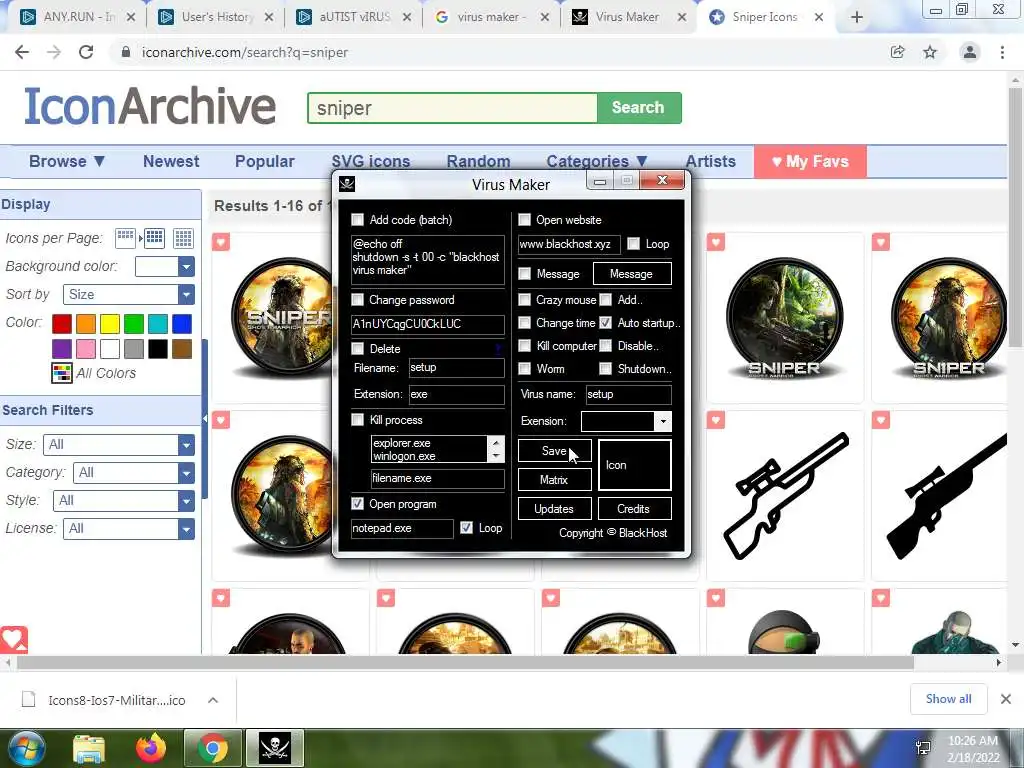Click the network icon in system tray

tap(923, 748)
